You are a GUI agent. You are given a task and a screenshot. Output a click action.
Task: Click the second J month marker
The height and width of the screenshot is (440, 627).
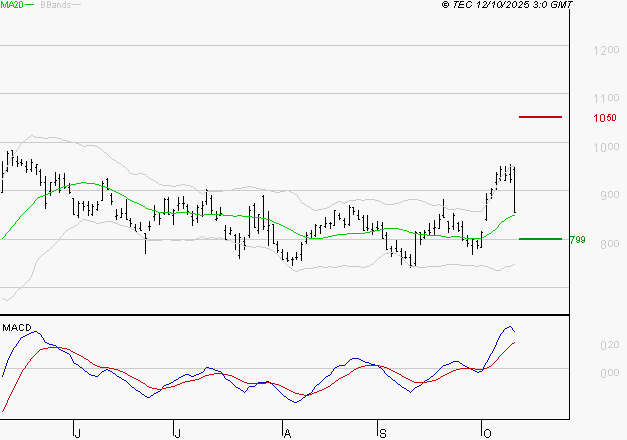[178, 433]
